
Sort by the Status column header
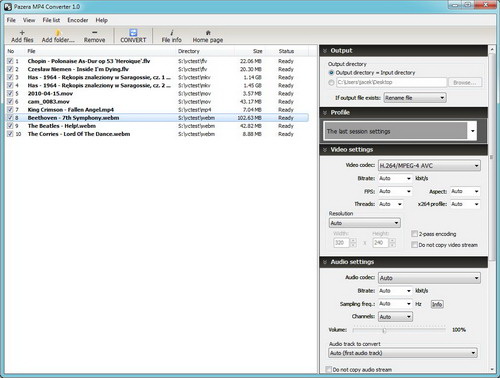click(286, 51)
